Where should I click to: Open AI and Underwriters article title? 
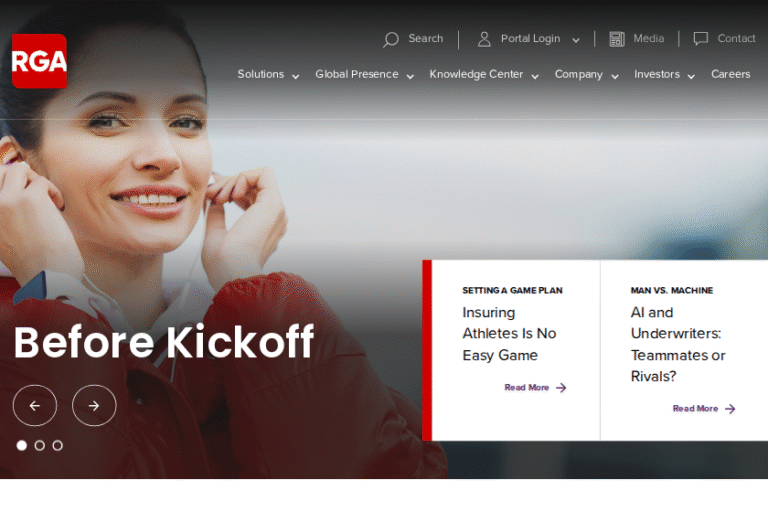(x=677, y=344)
